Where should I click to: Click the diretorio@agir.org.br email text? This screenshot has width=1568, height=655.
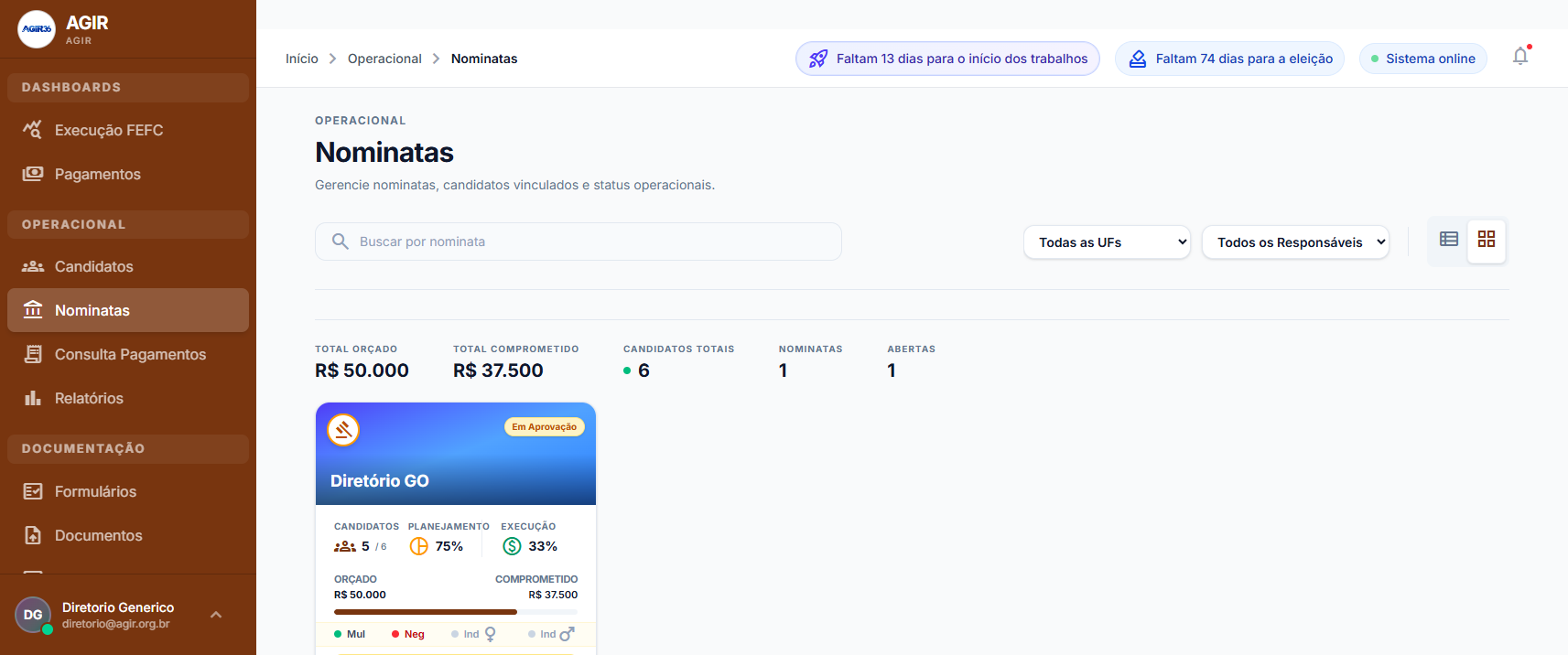coord(116,624)
